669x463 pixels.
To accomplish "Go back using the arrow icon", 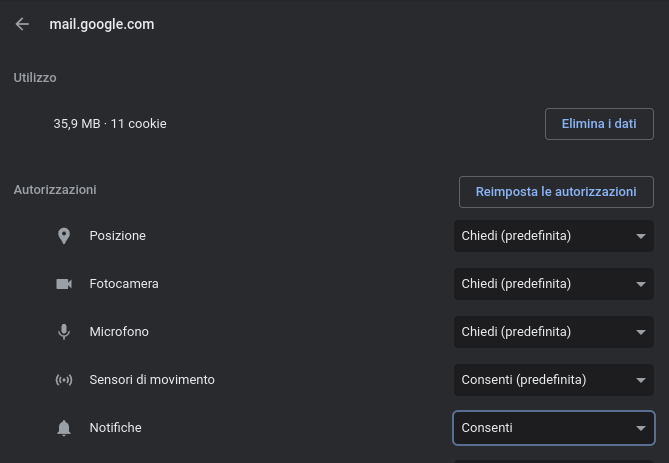I will pos(22,24).
